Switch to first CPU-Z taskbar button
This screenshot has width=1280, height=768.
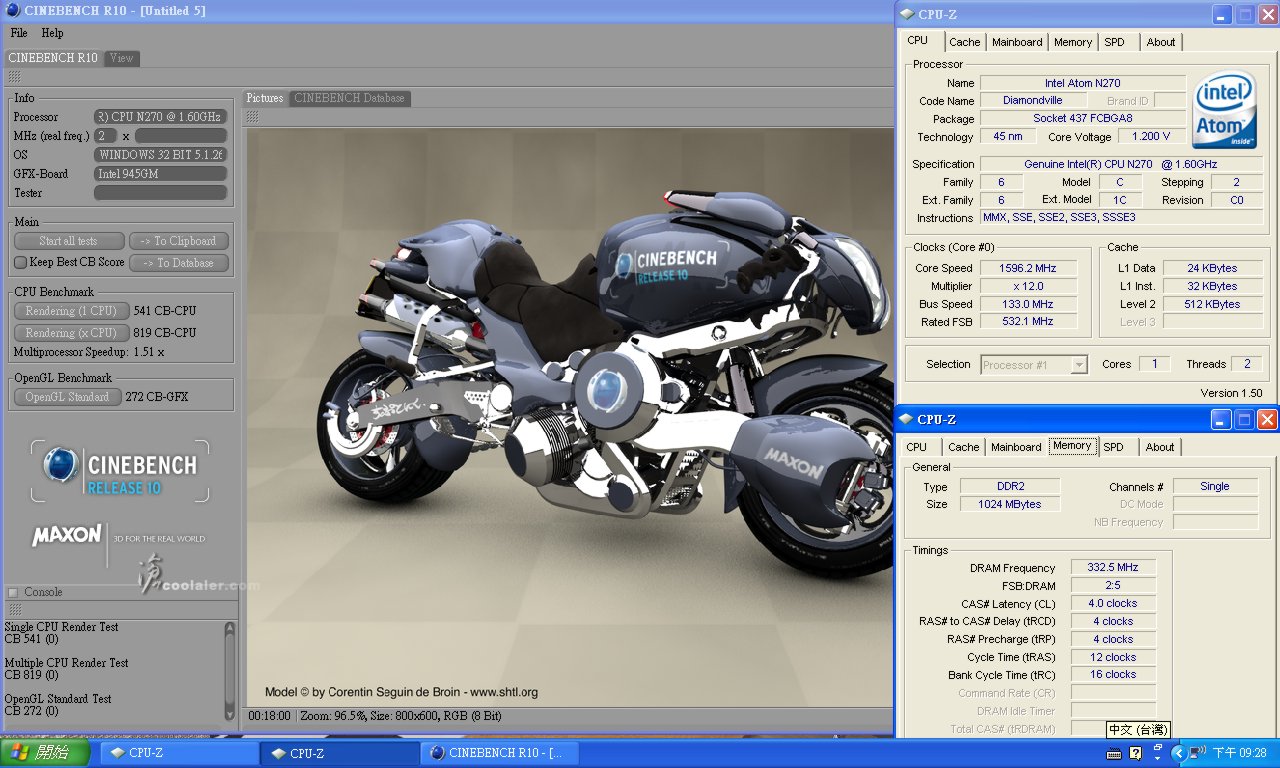[178, 753]
